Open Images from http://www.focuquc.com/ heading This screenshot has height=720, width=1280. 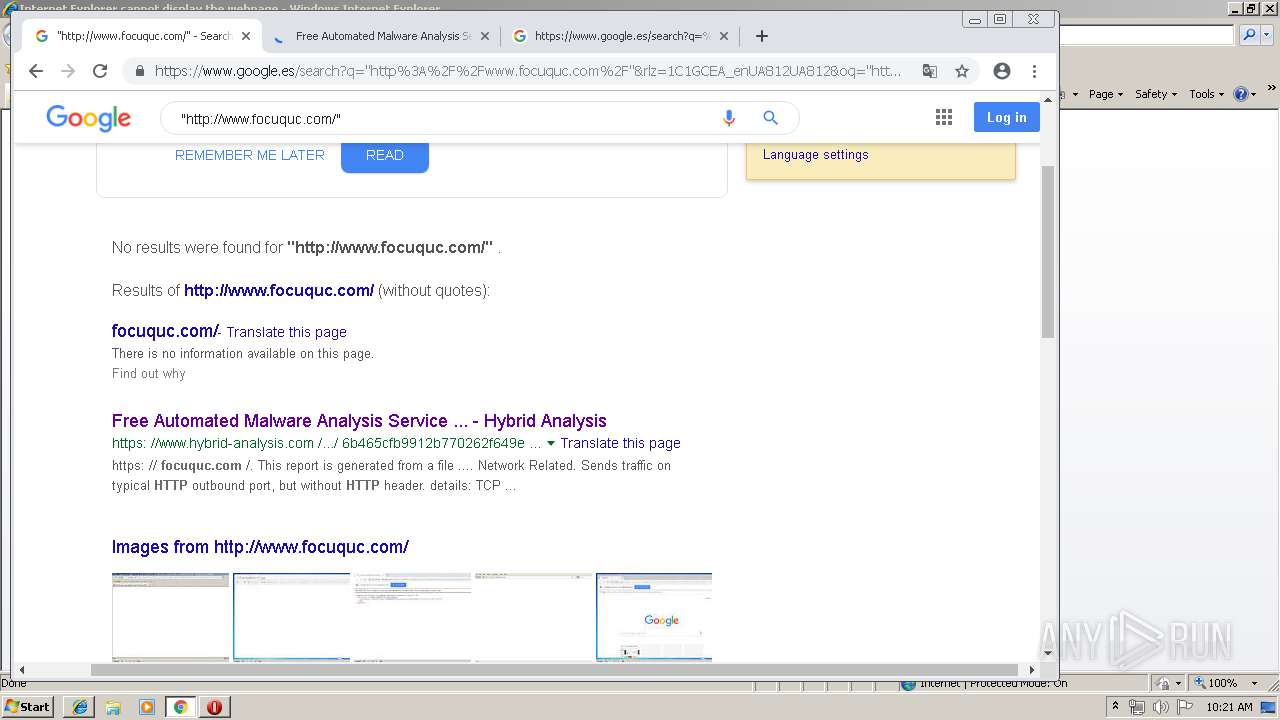click(260, 547)
